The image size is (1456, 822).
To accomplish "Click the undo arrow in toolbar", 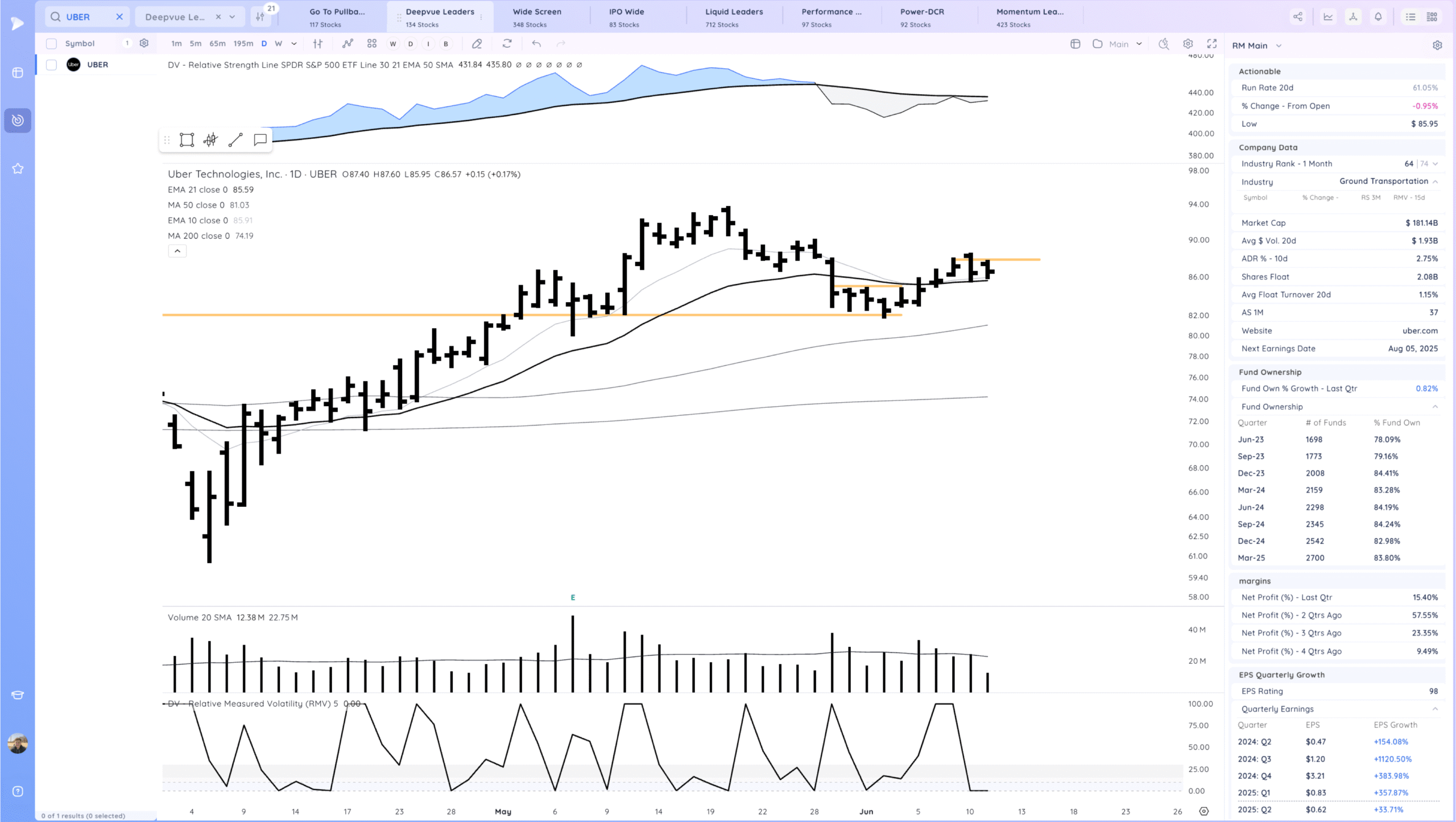I will pos(536,44).
